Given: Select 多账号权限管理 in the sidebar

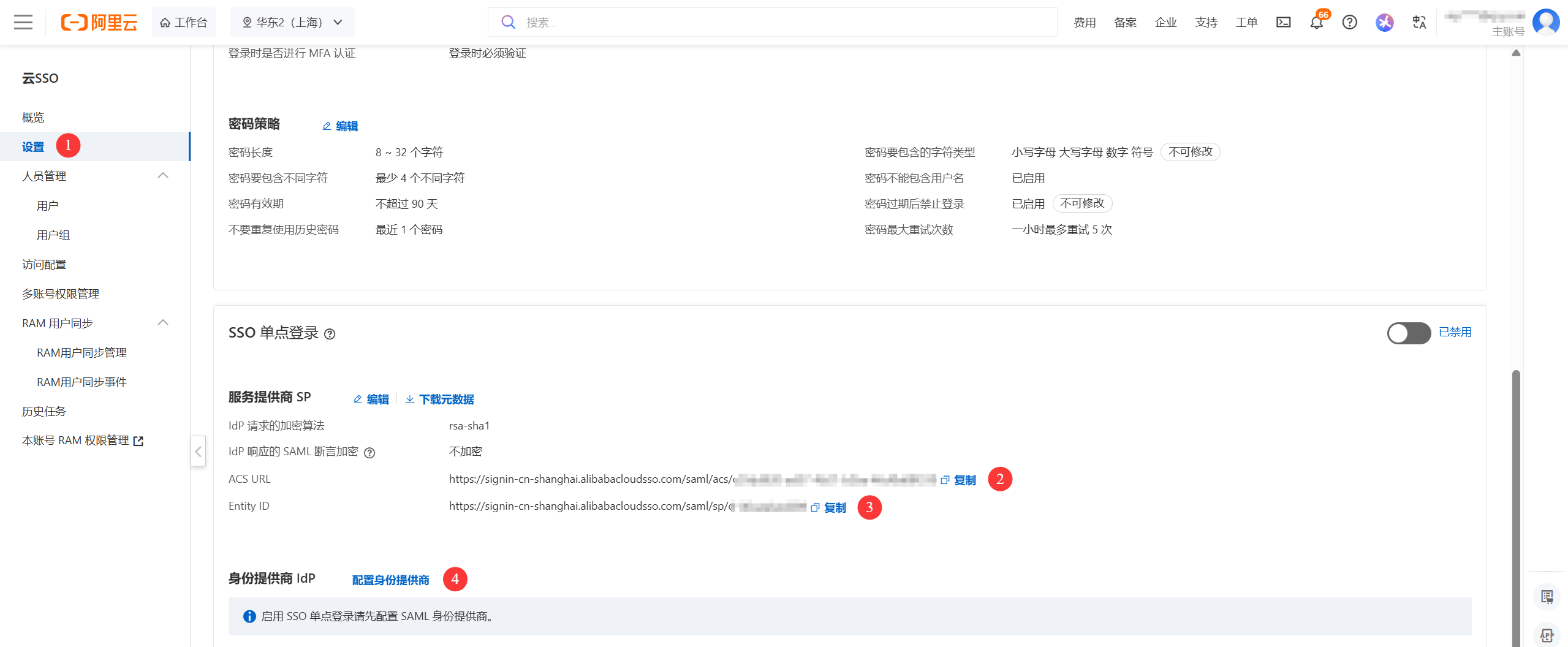Looking at the screenshot, I should [61, 294].
